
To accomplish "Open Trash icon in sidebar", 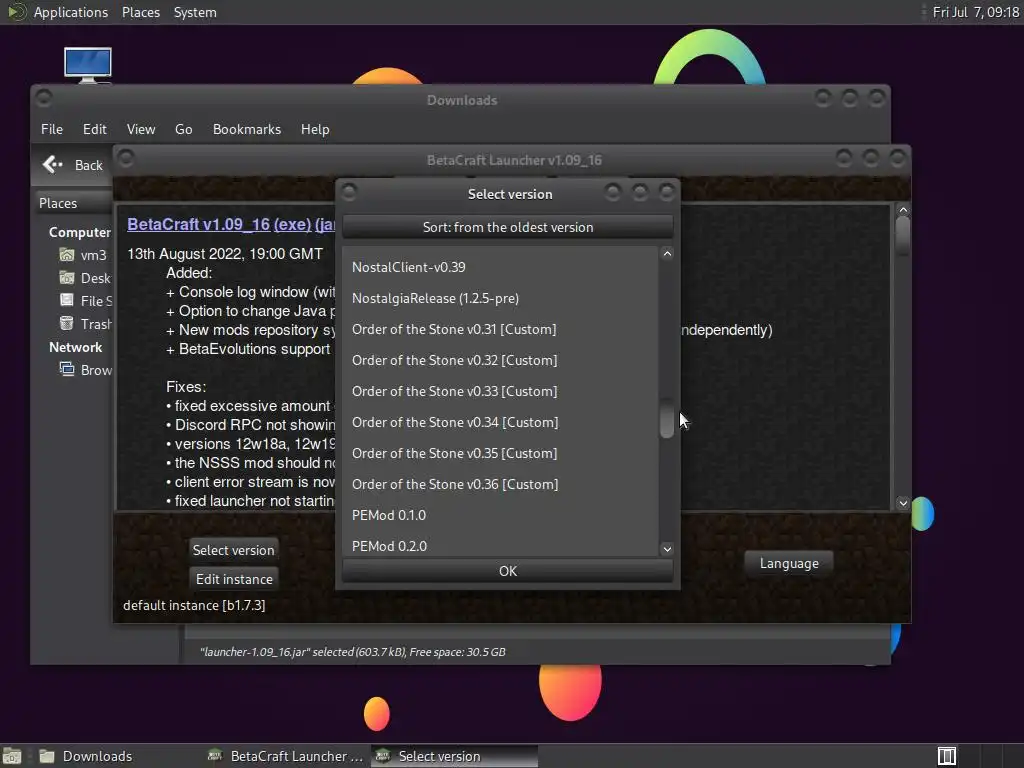I will tap(67, 323).
